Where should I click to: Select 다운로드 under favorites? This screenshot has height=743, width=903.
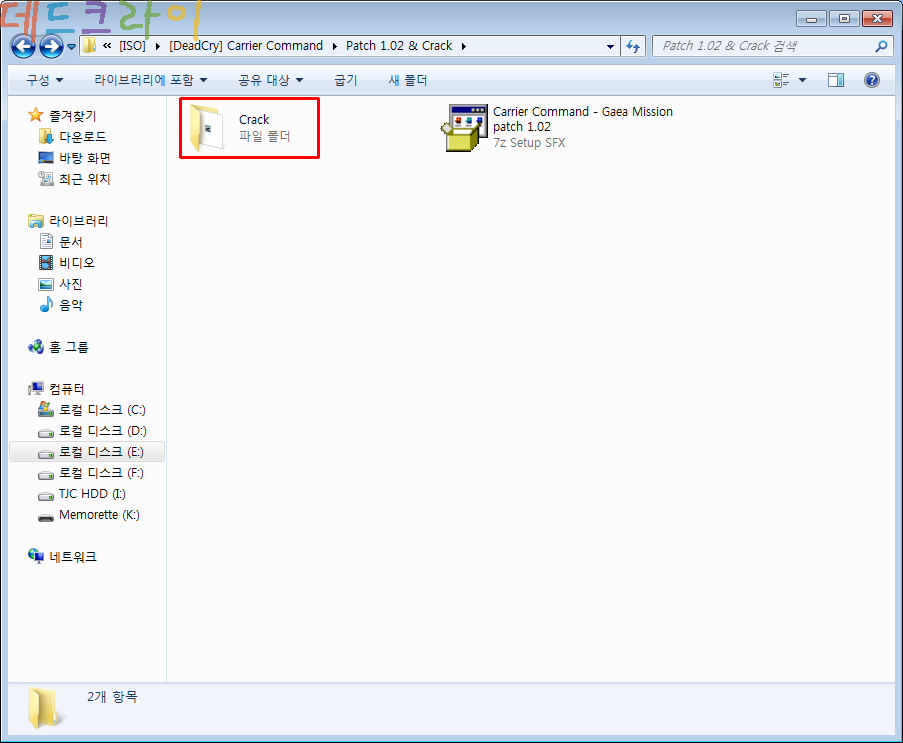82,137
